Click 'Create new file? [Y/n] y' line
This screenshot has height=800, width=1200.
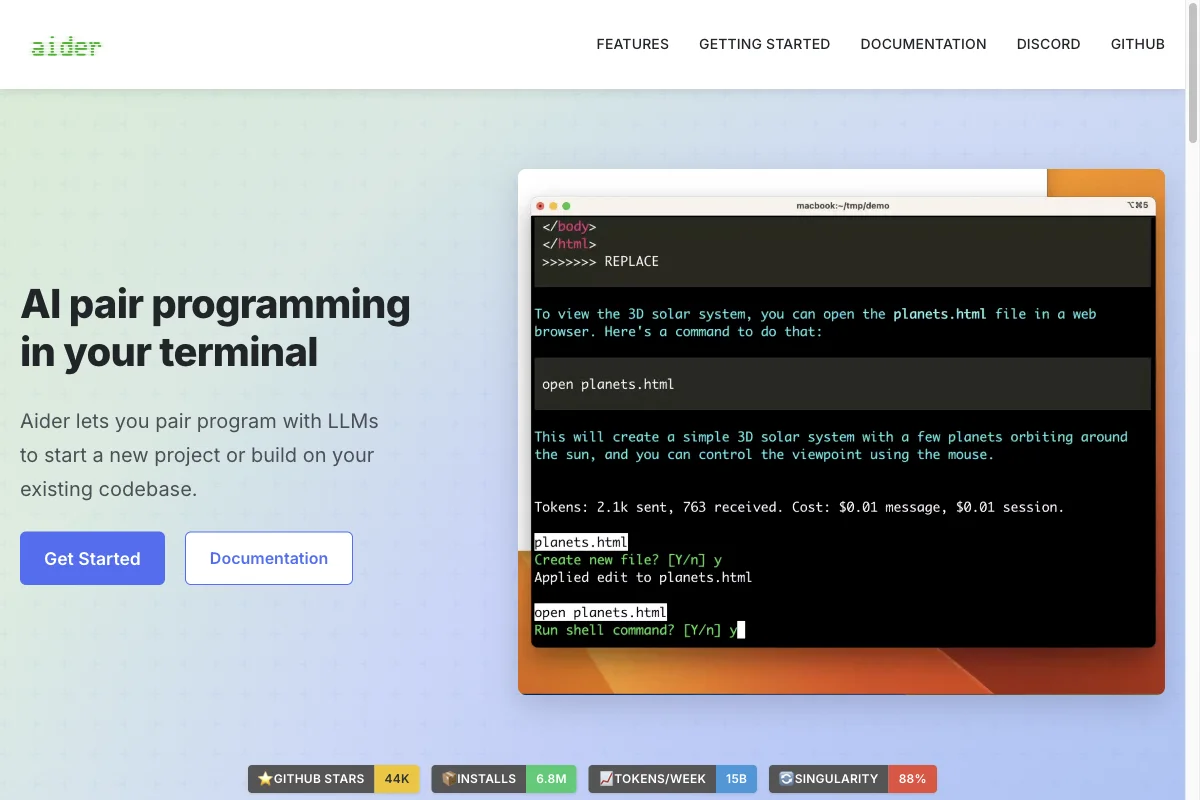[x=628, y=560]
